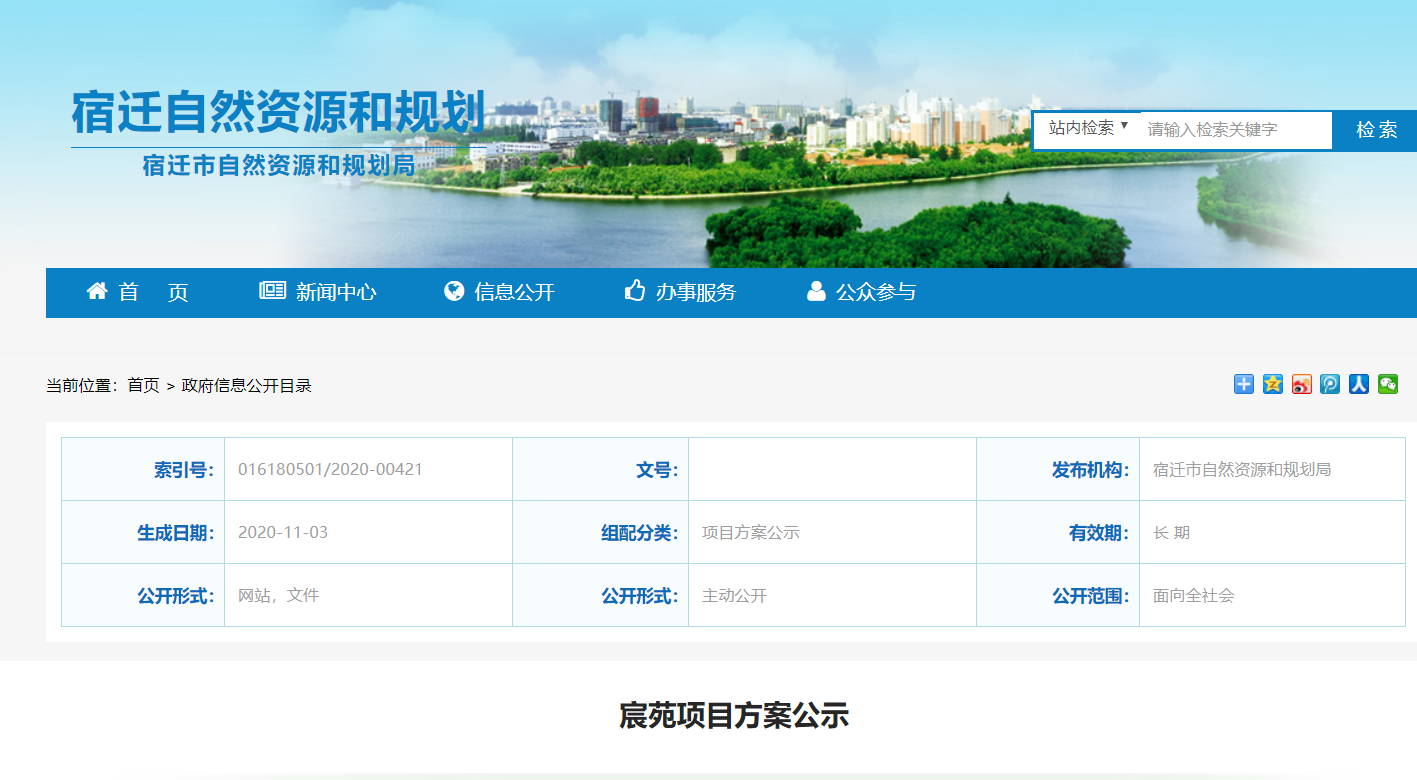Share via the Renren icon
Image resolution: width=1417 pixels, height=780 pixels.
click(x=1358, y=384)
